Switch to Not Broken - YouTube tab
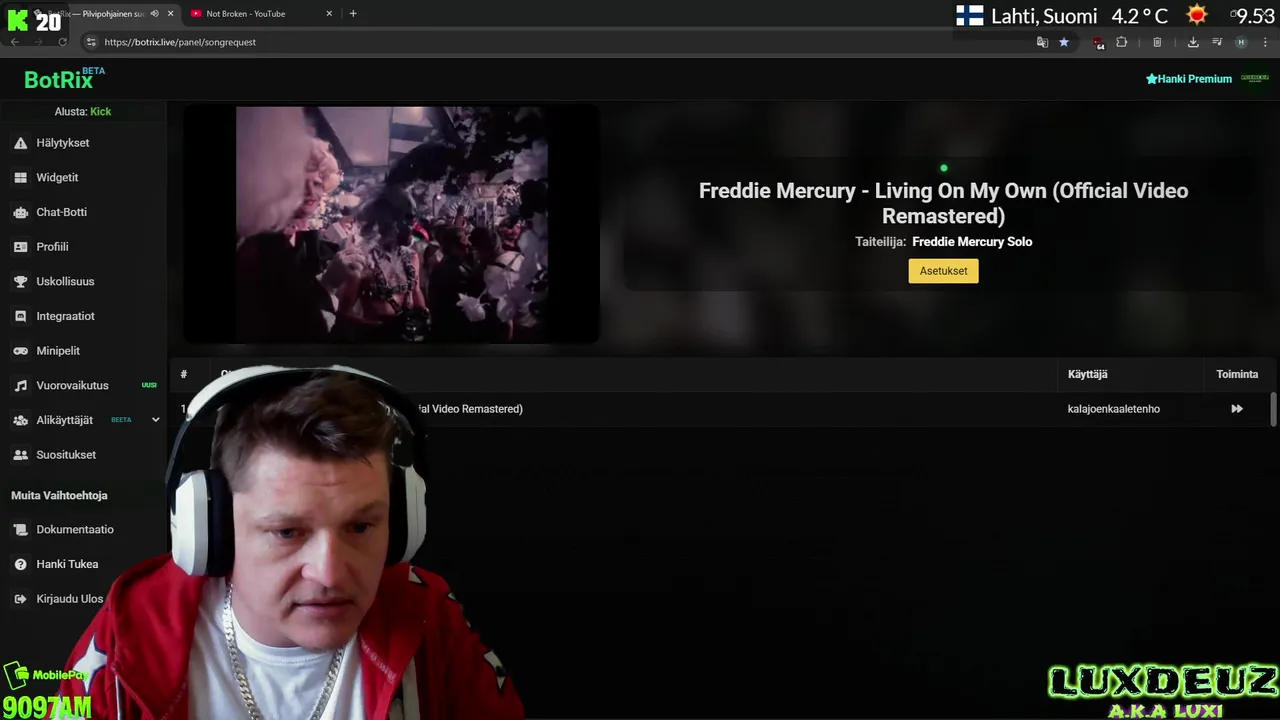Screen dimensions: 1280x720 (x=258, y=14)
